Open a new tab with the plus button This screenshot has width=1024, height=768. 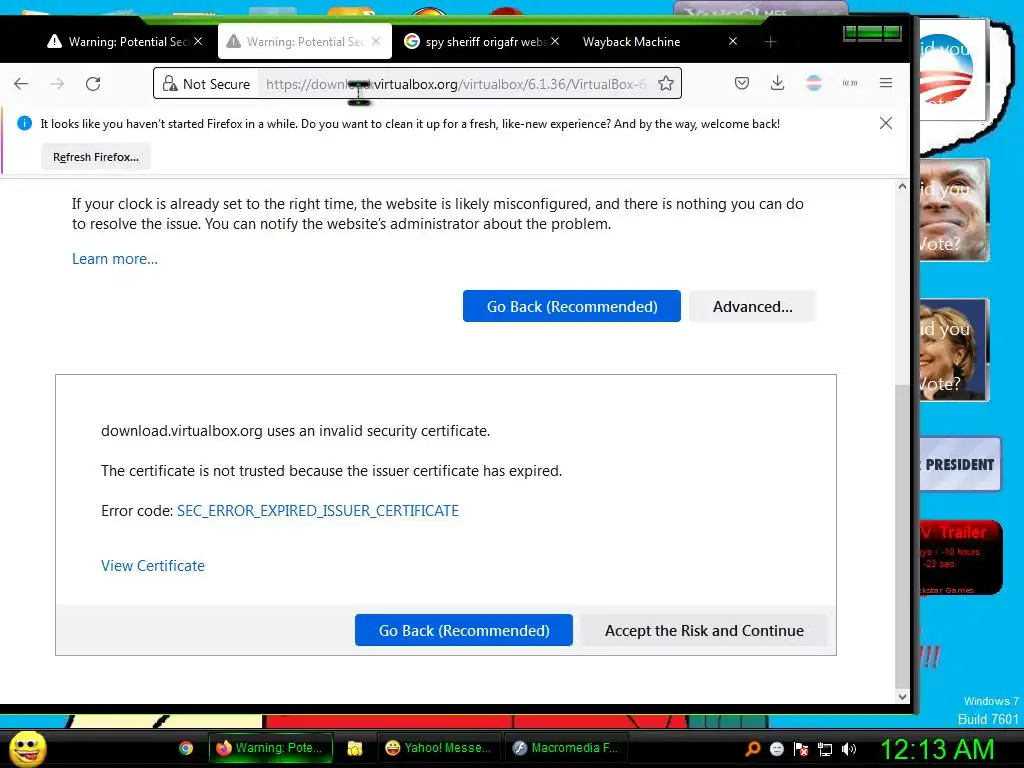click(x=770, y=42)
